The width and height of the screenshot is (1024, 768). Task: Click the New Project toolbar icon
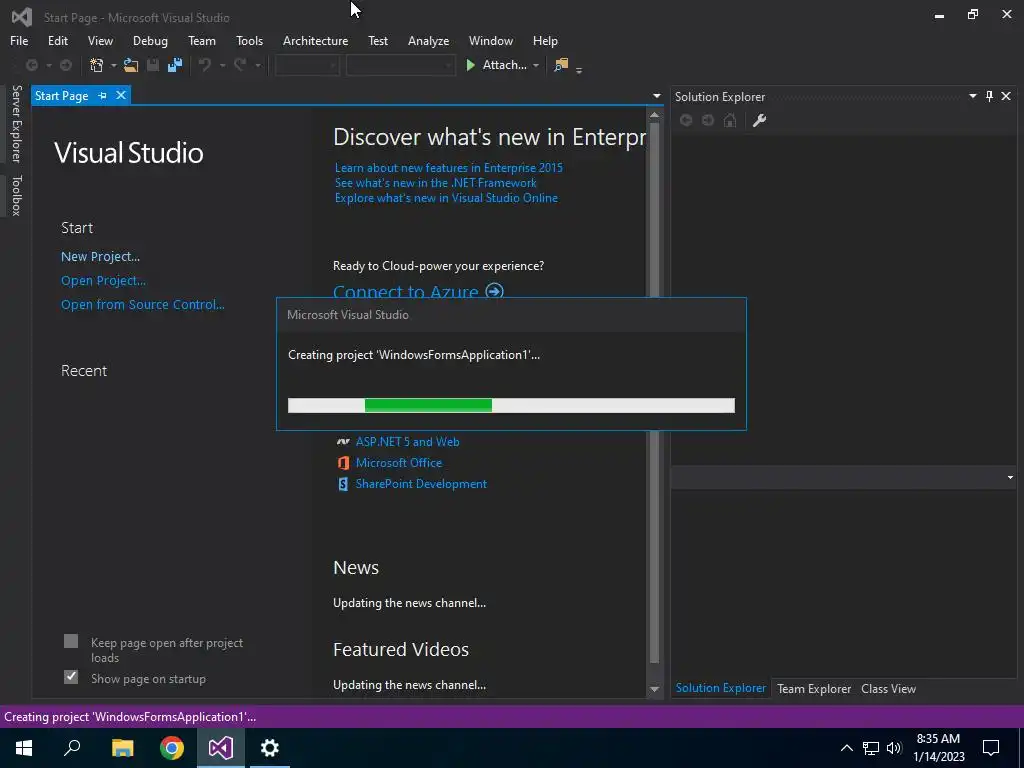[97, 65]
